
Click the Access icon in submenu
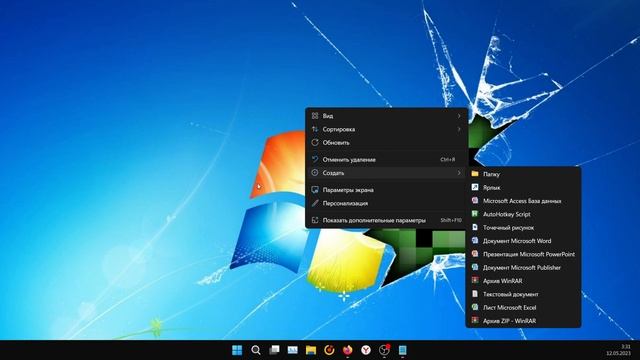click(x=475, y=200)
